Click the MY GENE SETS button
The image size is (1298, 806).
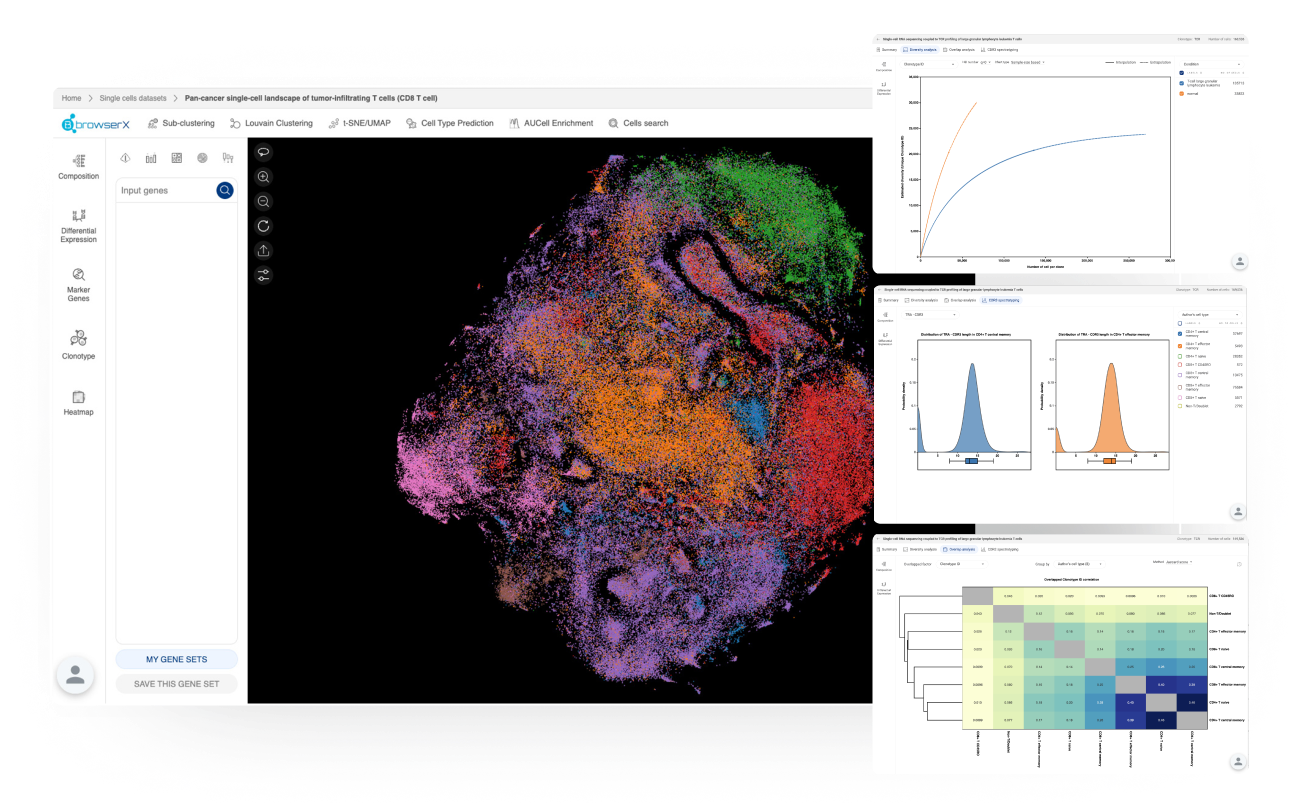pos(177,660)
